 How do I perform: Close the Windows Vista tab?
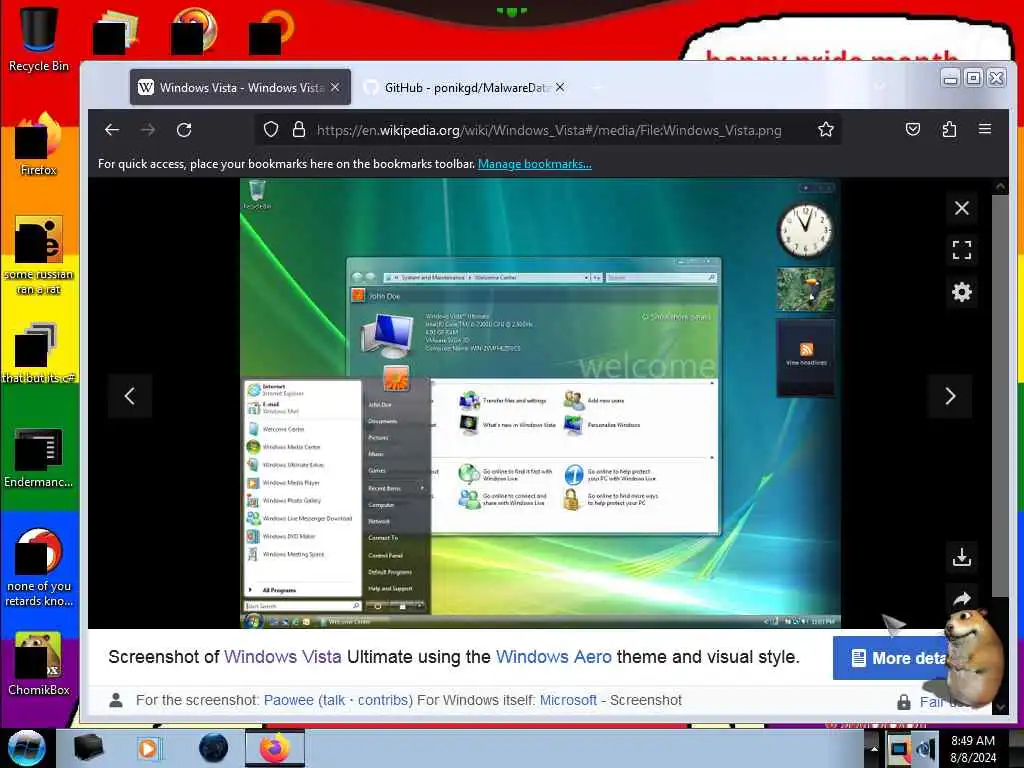click(x=335, y=87)
